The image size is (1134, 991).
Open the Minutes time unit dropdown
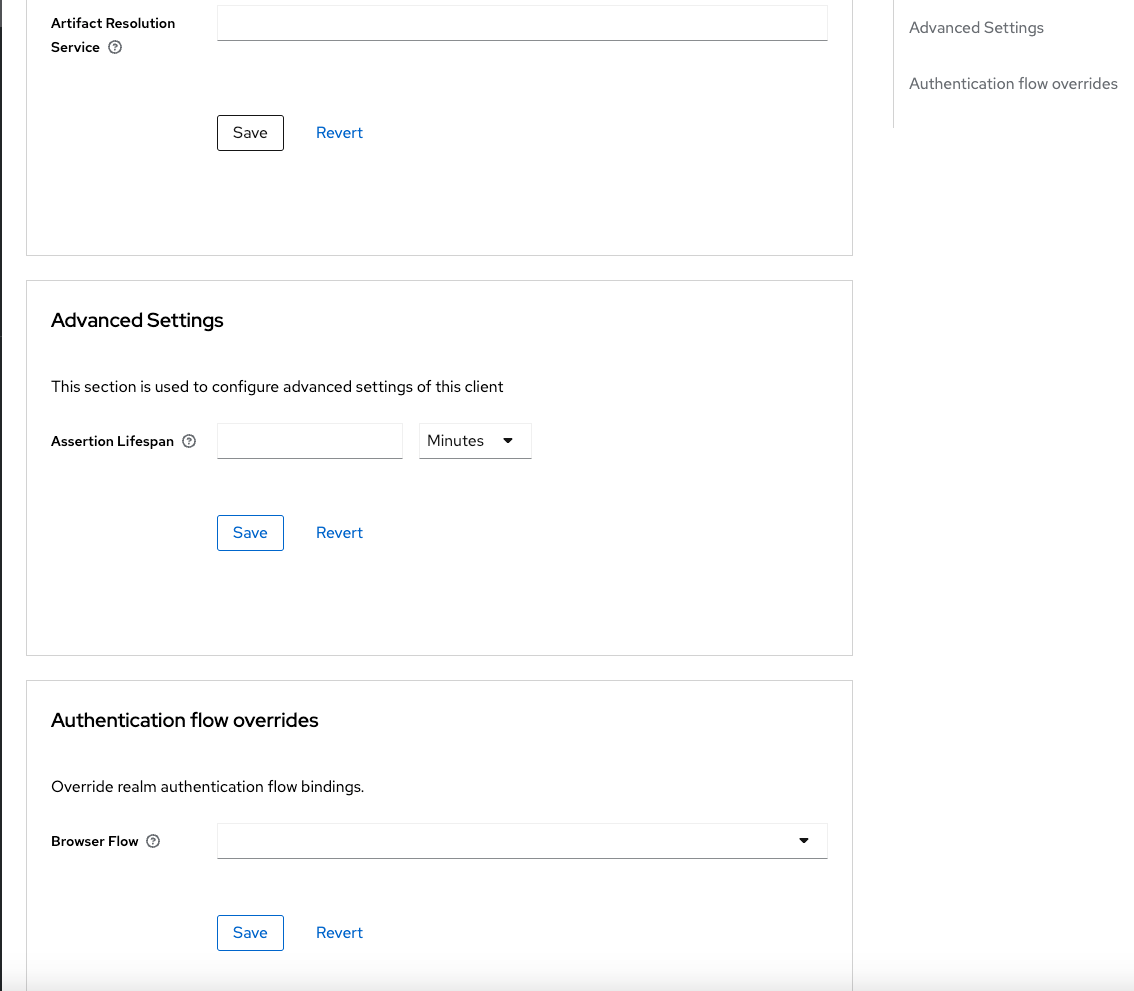pos(475,441)
